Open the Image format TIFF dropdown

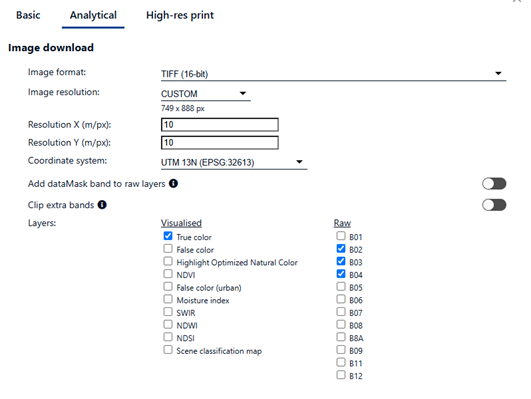334,74
